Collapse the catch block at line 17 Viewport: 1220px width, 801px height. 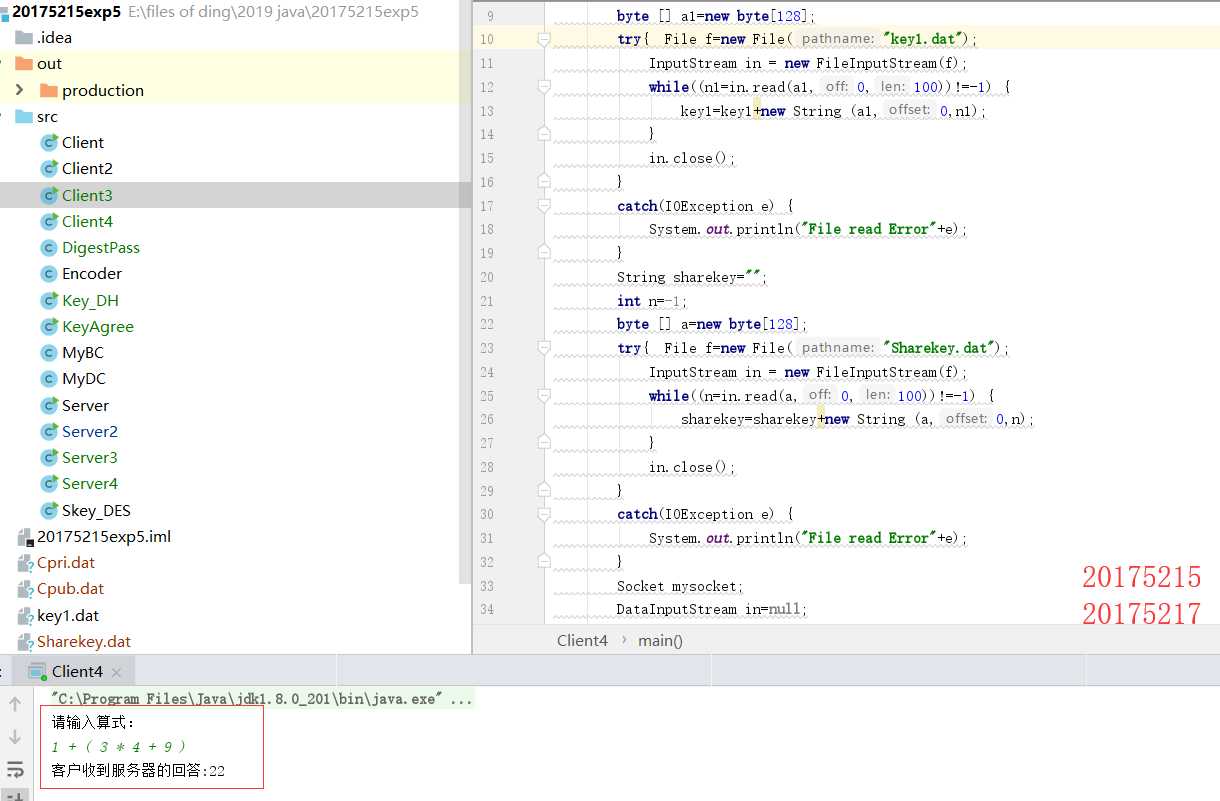tap(543, 206)
